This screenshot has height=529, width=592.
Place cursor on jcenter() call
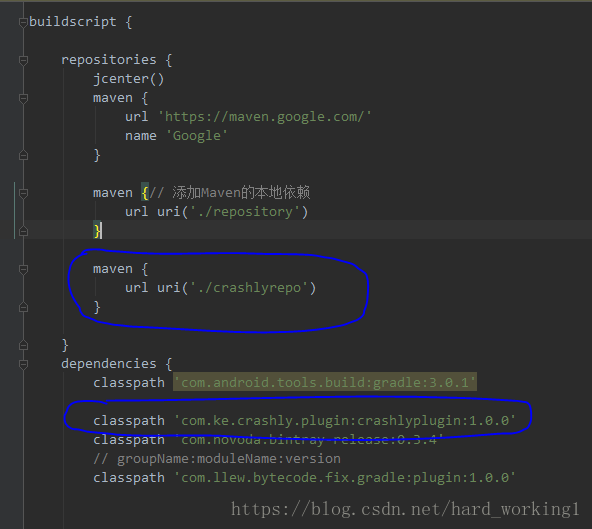[128, 79]
